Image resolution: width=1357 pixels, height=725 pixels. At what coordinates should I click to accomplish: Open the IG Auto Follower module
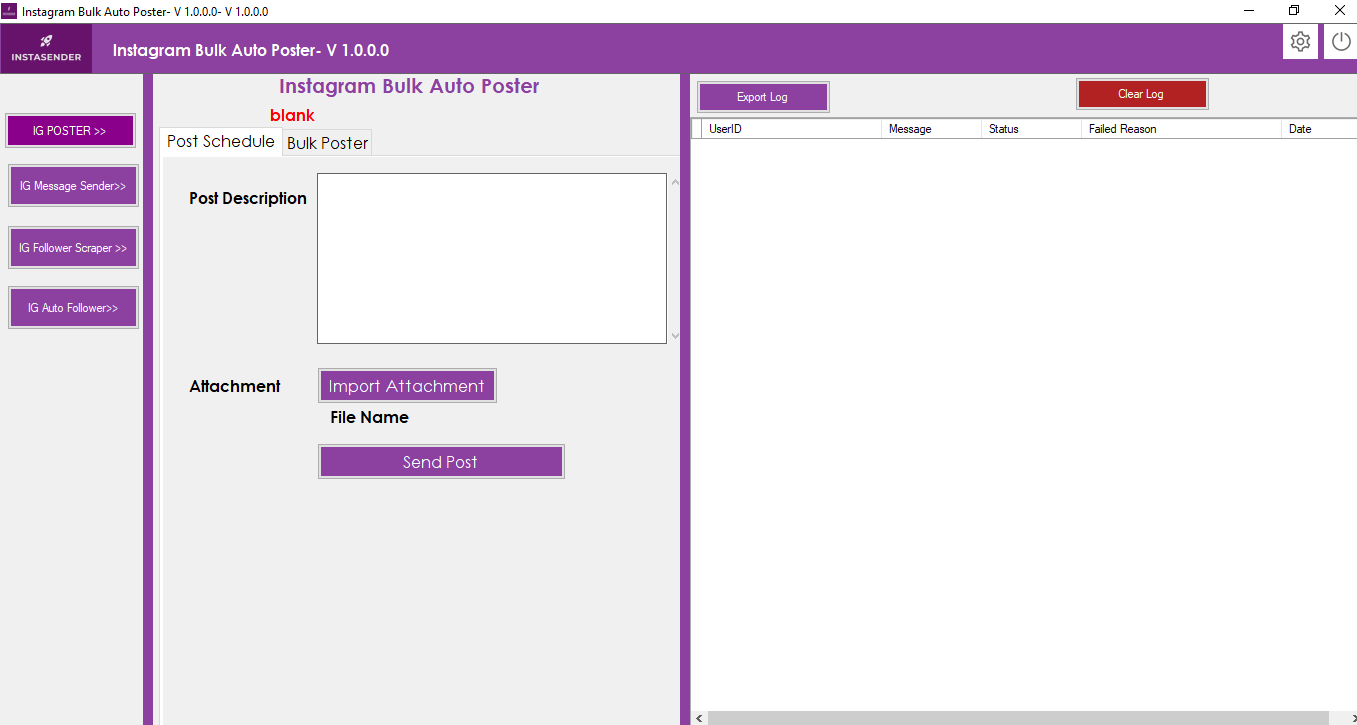73,308
